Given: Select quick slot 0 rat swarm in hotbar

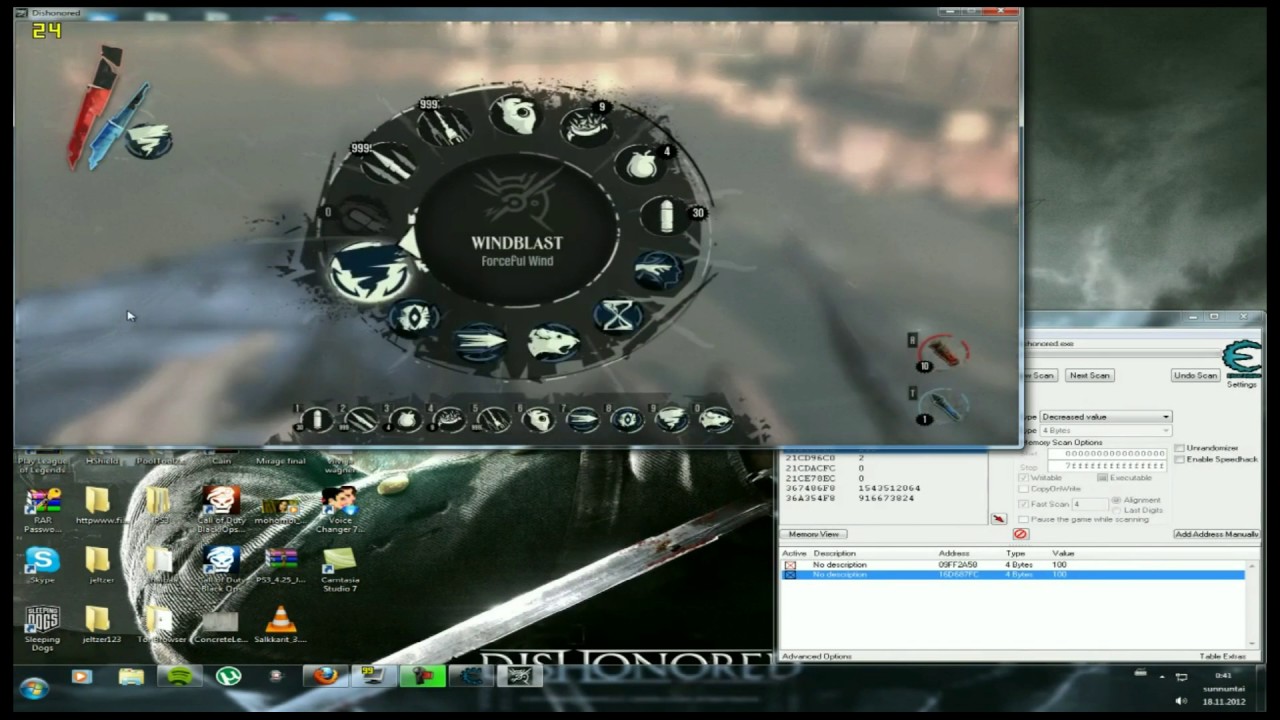Looking at the screenshot, I should pos(715,419).
